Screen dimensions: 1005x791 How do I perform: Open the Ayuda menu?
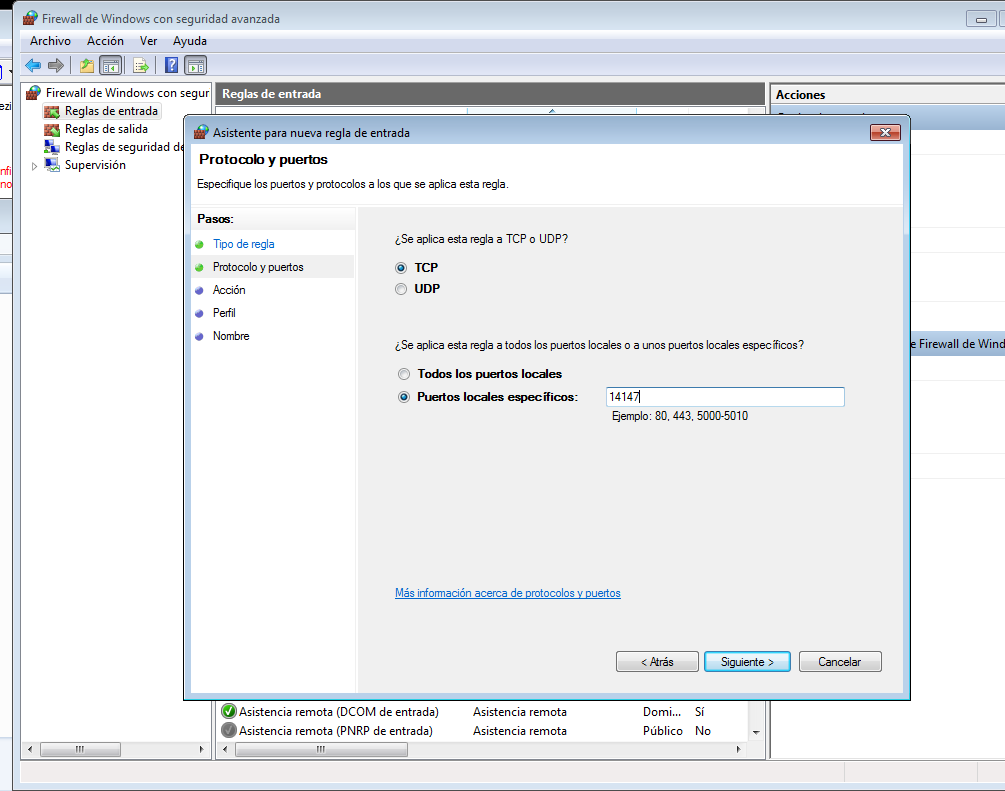pyautogui.click(x=190, y=41)
